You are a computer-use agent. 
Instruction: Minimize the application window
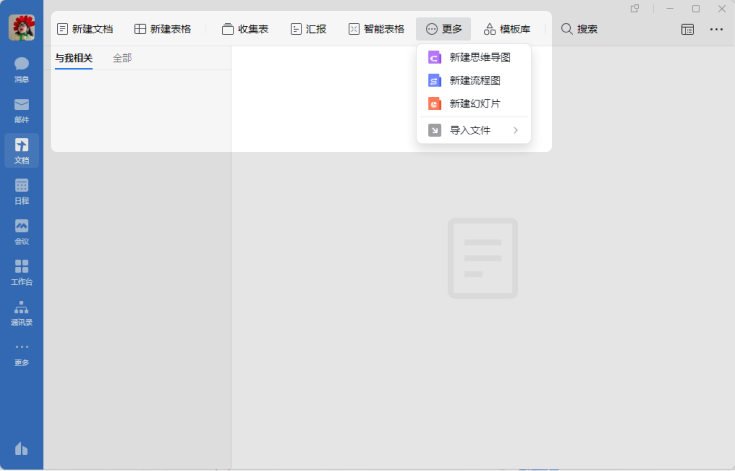tap(670, 8)
